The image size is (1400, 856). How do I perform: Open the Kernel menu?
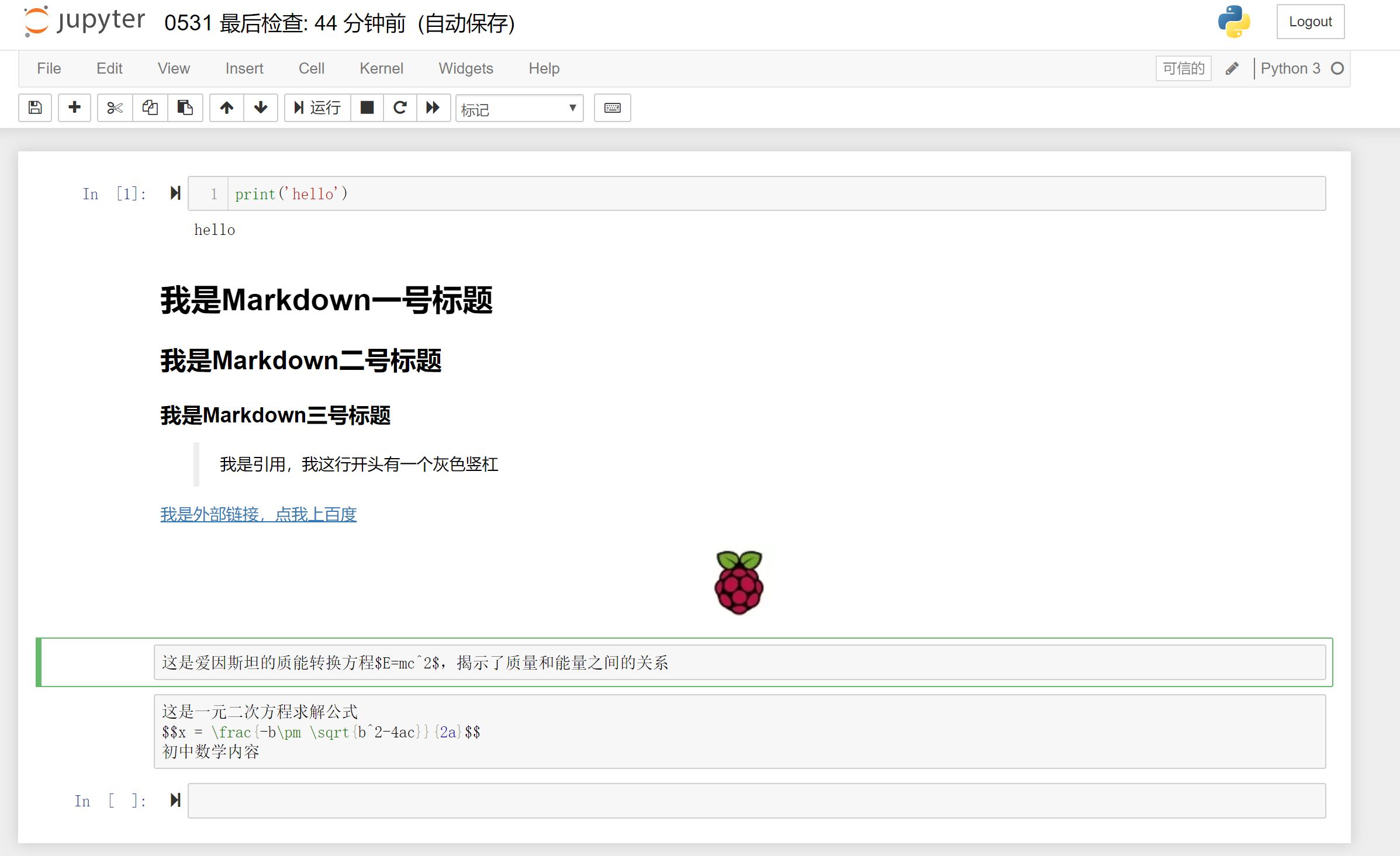[381, 68]
